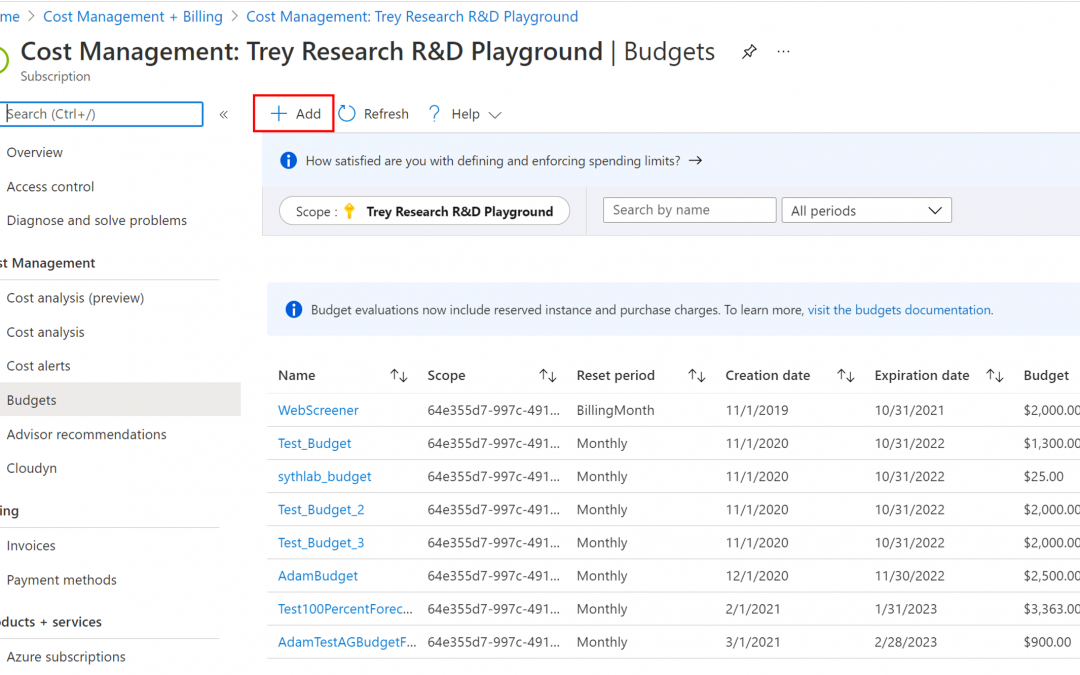The width and height of the screenshot is (1080, 675).
Task: Expand the All periods dropdown
Action: 866,210
